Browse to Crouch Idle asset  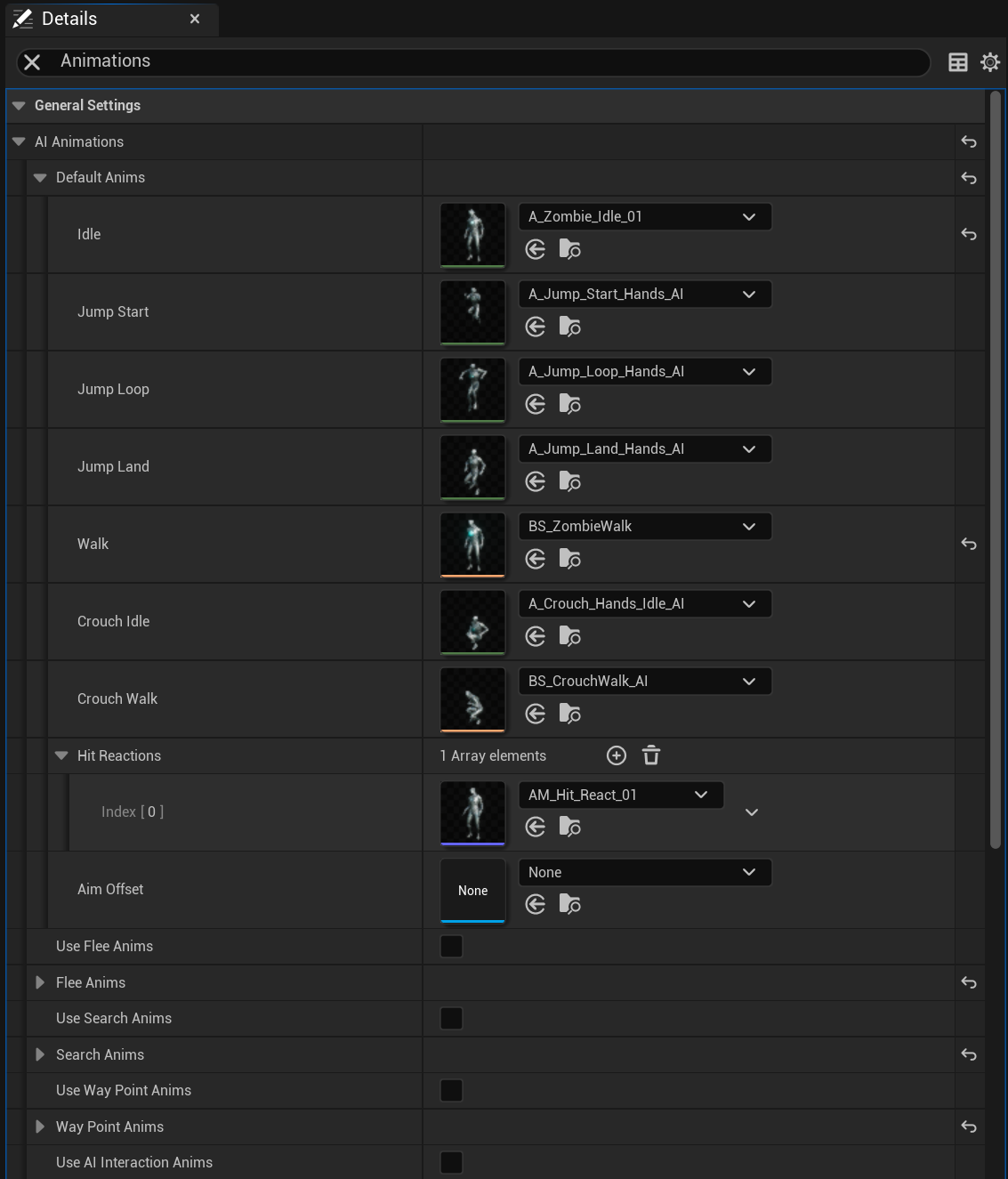tap(570, 636)
